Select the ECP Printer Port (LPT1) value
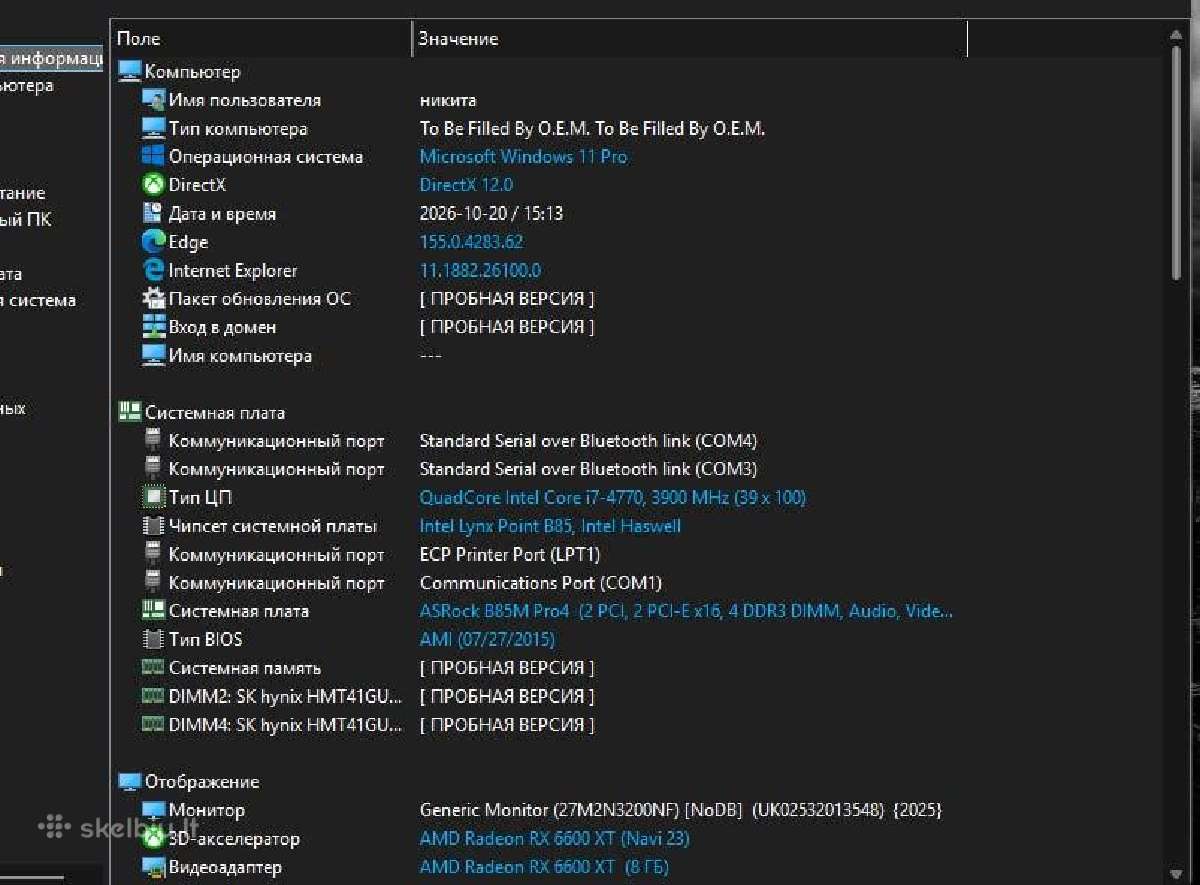Viewport: 1200px width, 885px height. pos(510,554)
